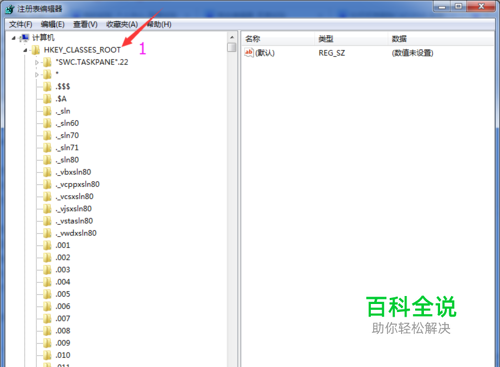Select the ._sln60 key label
Viewport: 500px width, 367px height.
[x=67, y=123]
